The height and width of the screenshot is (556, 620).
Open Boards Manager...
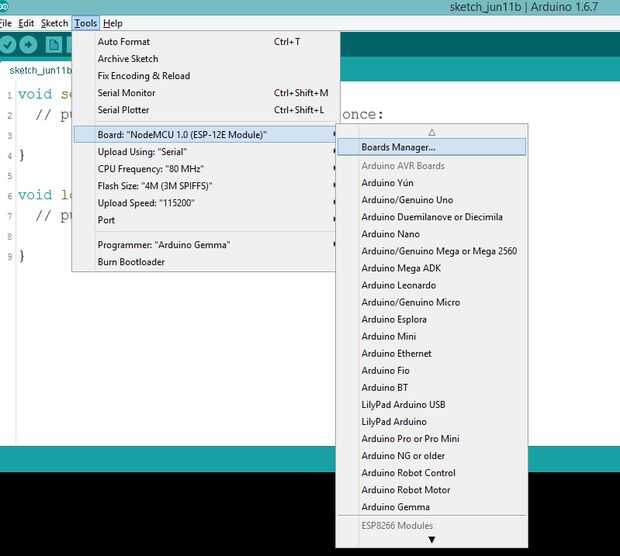pyautogui.click(x=431, y=147)
